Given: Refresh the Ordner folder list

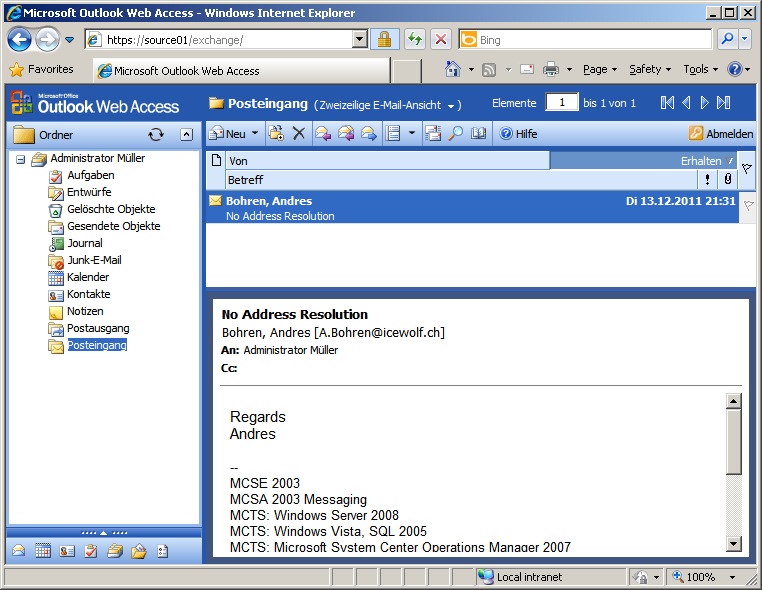Looking at the screenshot, I should [x=156, y=135].
